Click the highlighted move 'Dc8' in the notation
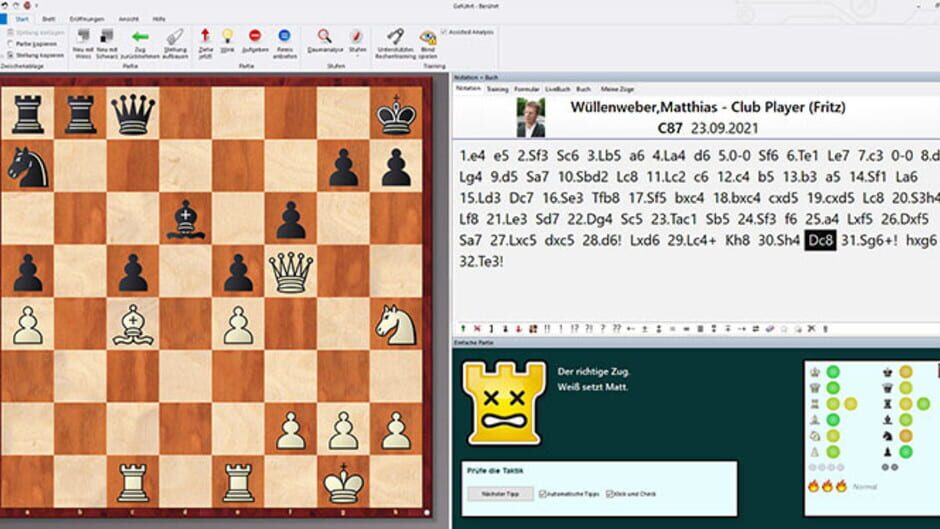 point(817,241)
